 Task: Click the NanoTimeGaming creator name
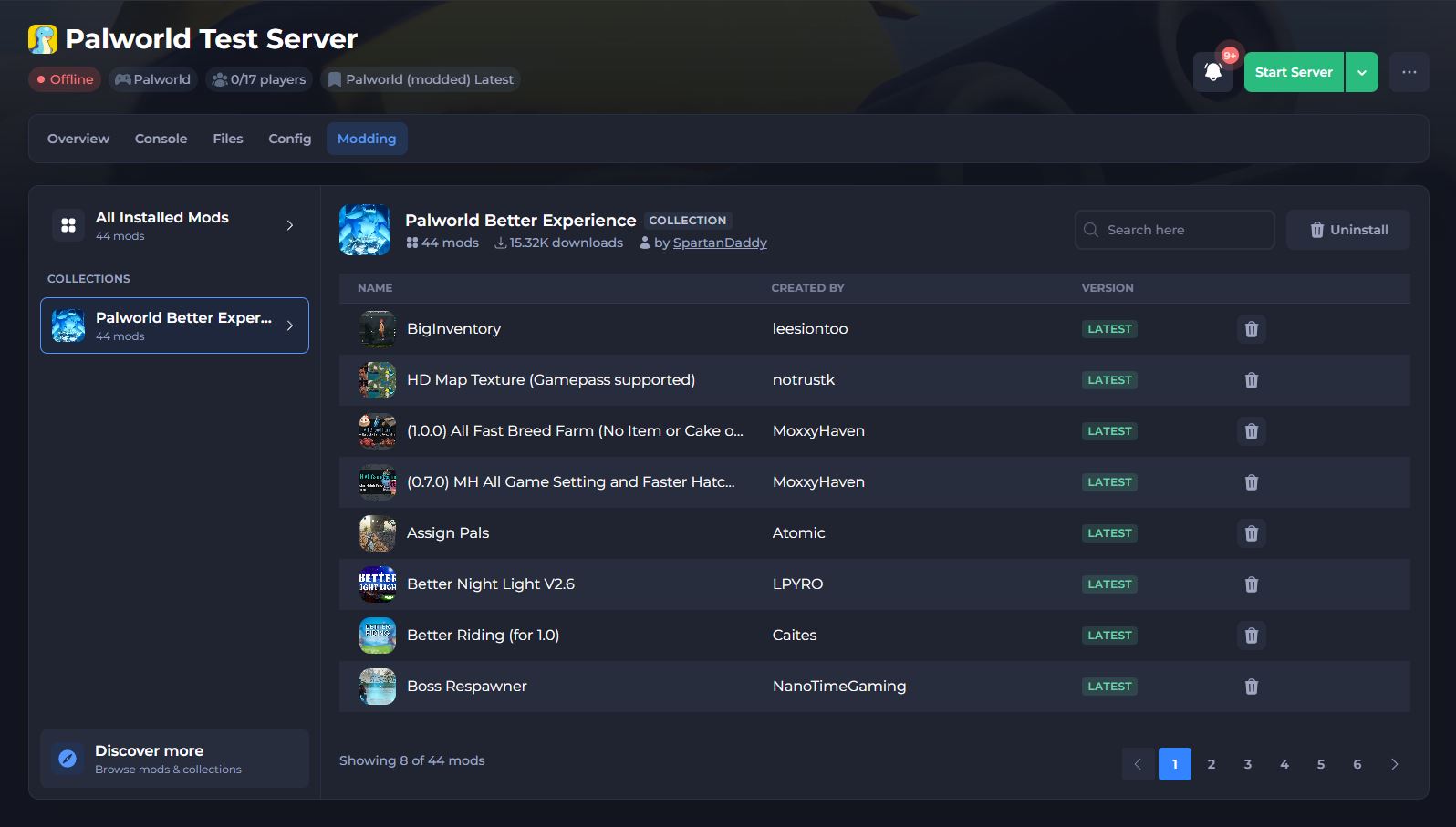point(839,687)
